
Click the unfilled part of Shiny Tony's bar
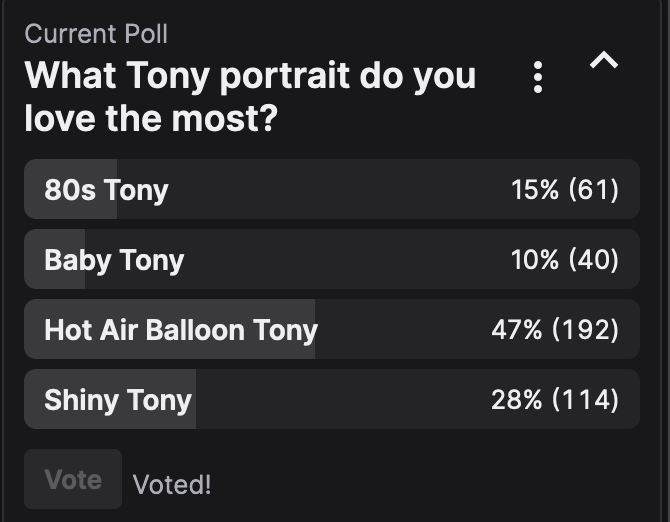(x=340, y=400)
